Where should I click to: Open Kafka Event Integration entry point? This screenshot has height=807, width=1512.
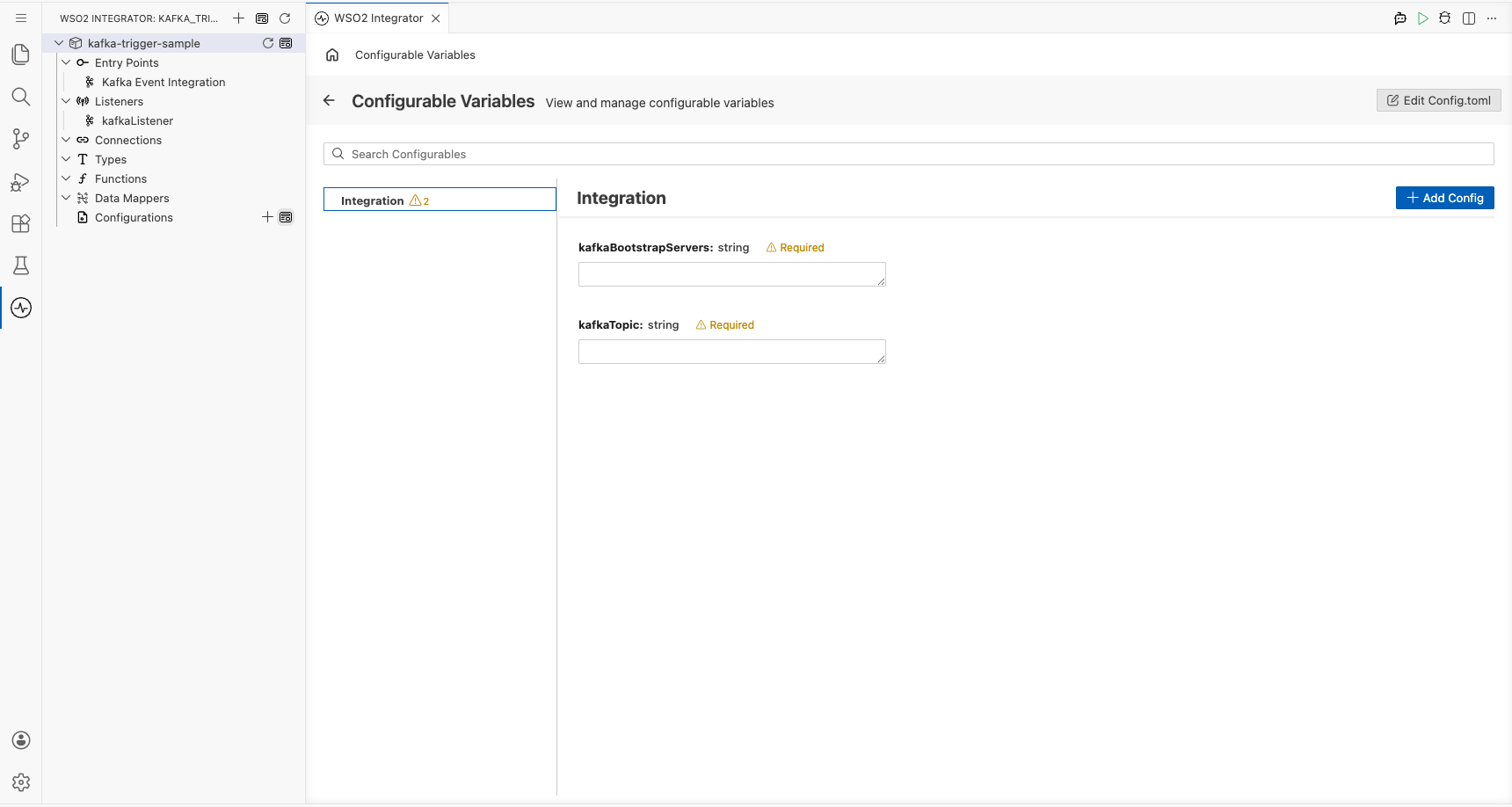coord(164,82)
